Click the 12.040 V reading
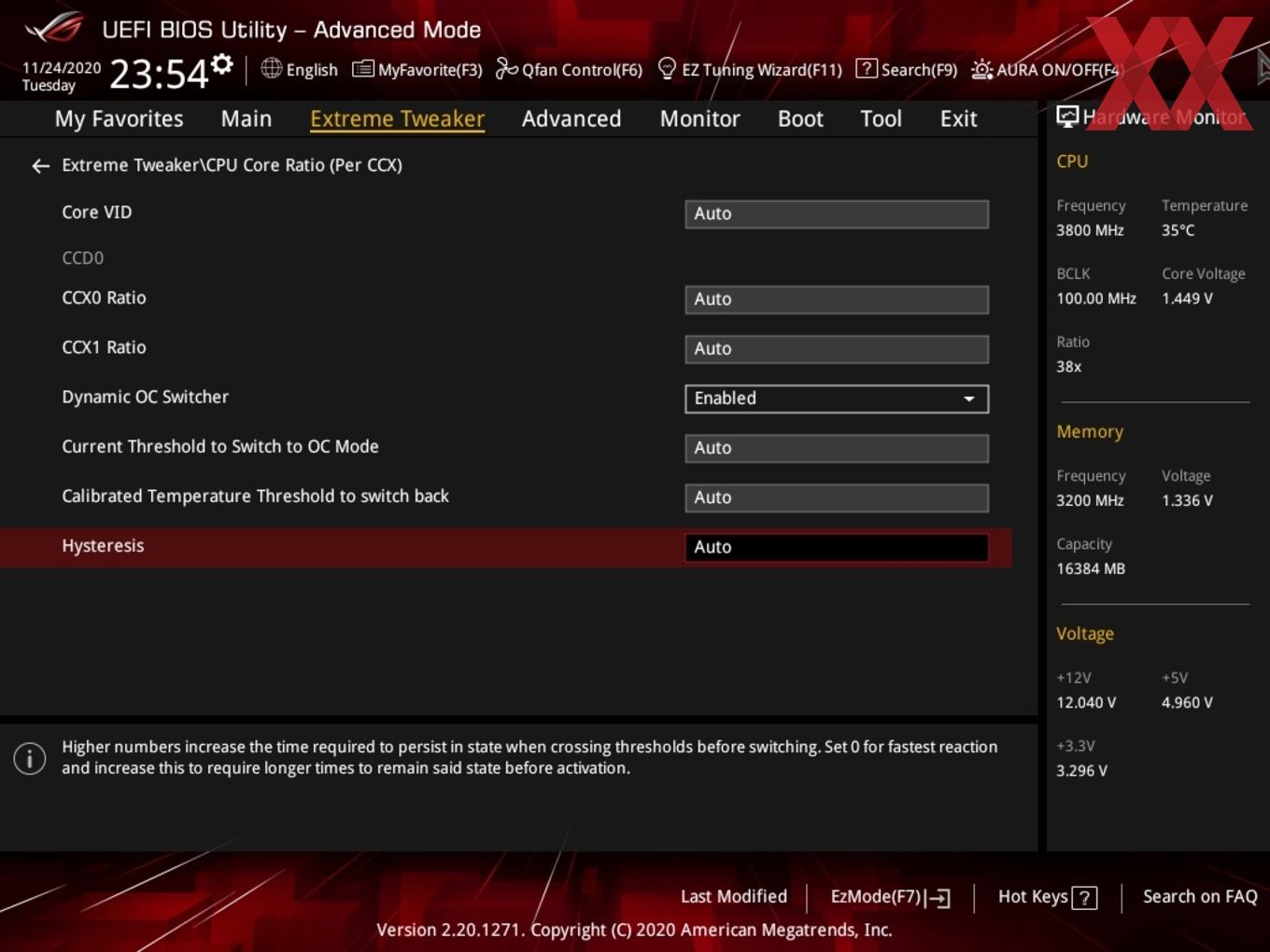Viewport: 1270px width, 952px height. pos(1086,702)
